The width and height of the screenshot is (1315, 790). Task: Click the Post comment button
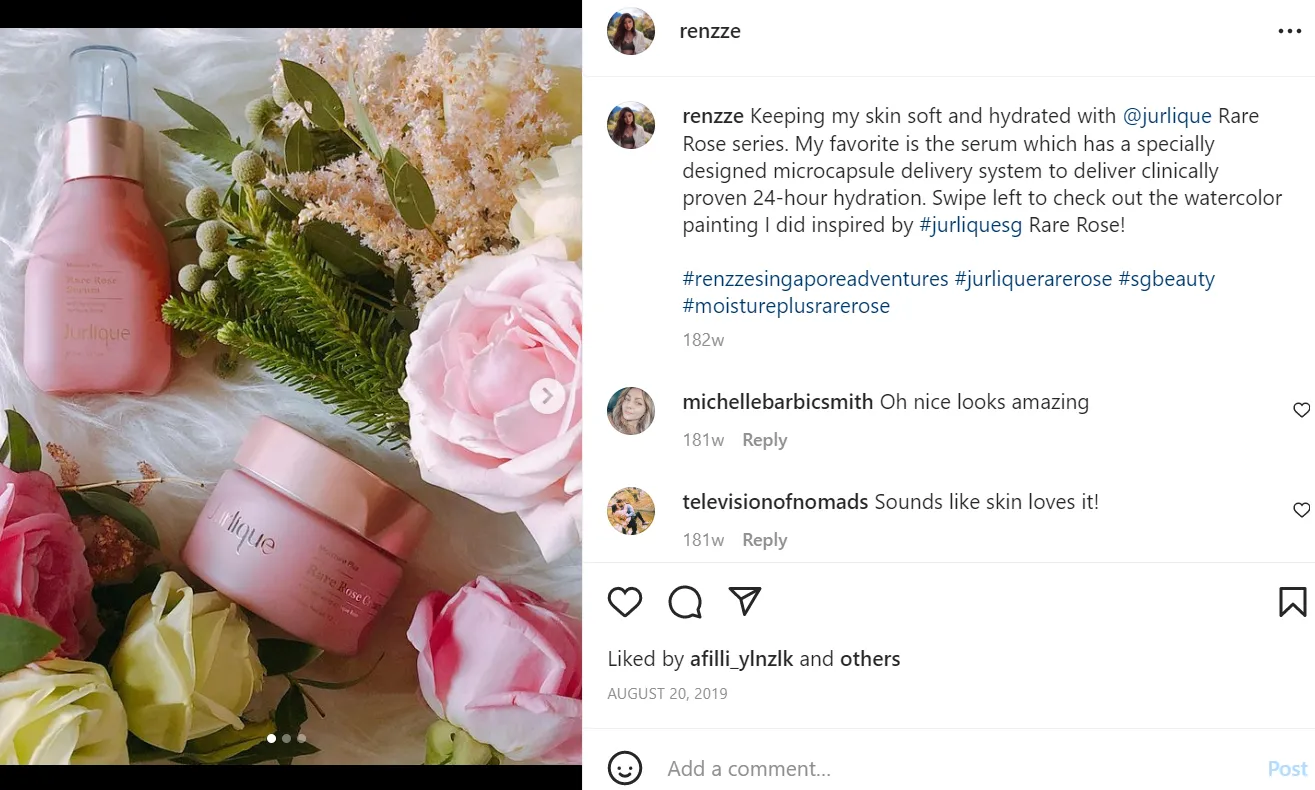tap(1287, 769)
